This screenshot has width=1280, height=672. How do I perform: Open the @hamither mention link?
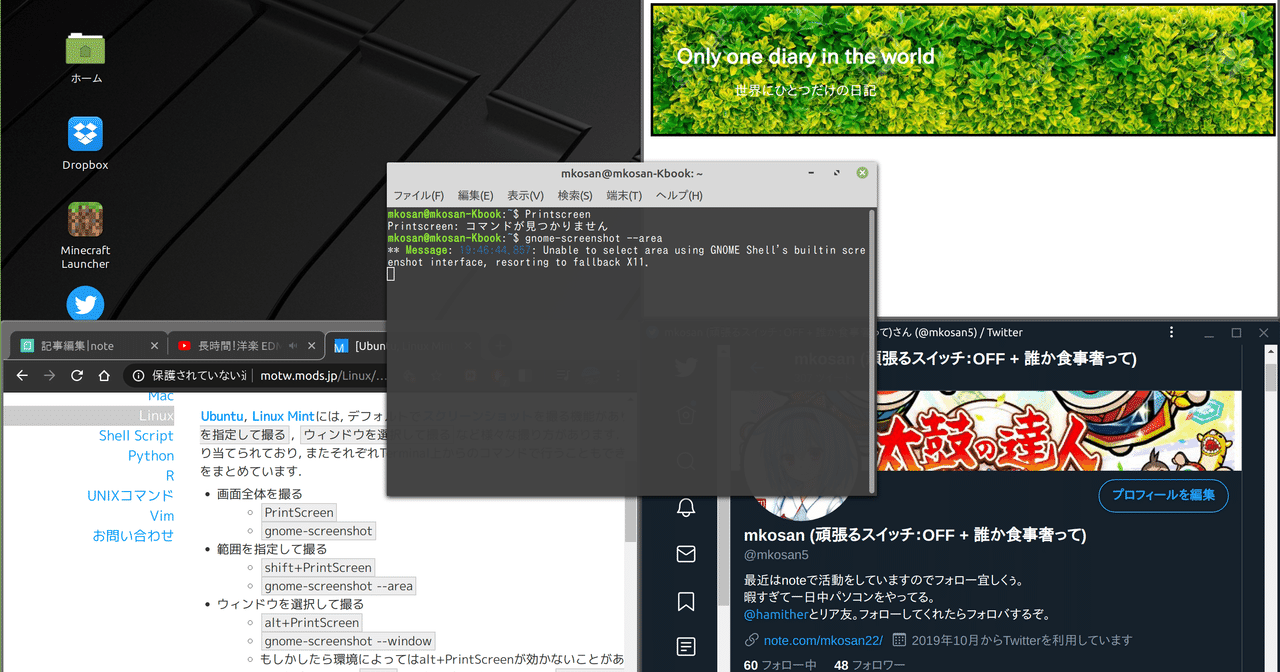(778, 615)
